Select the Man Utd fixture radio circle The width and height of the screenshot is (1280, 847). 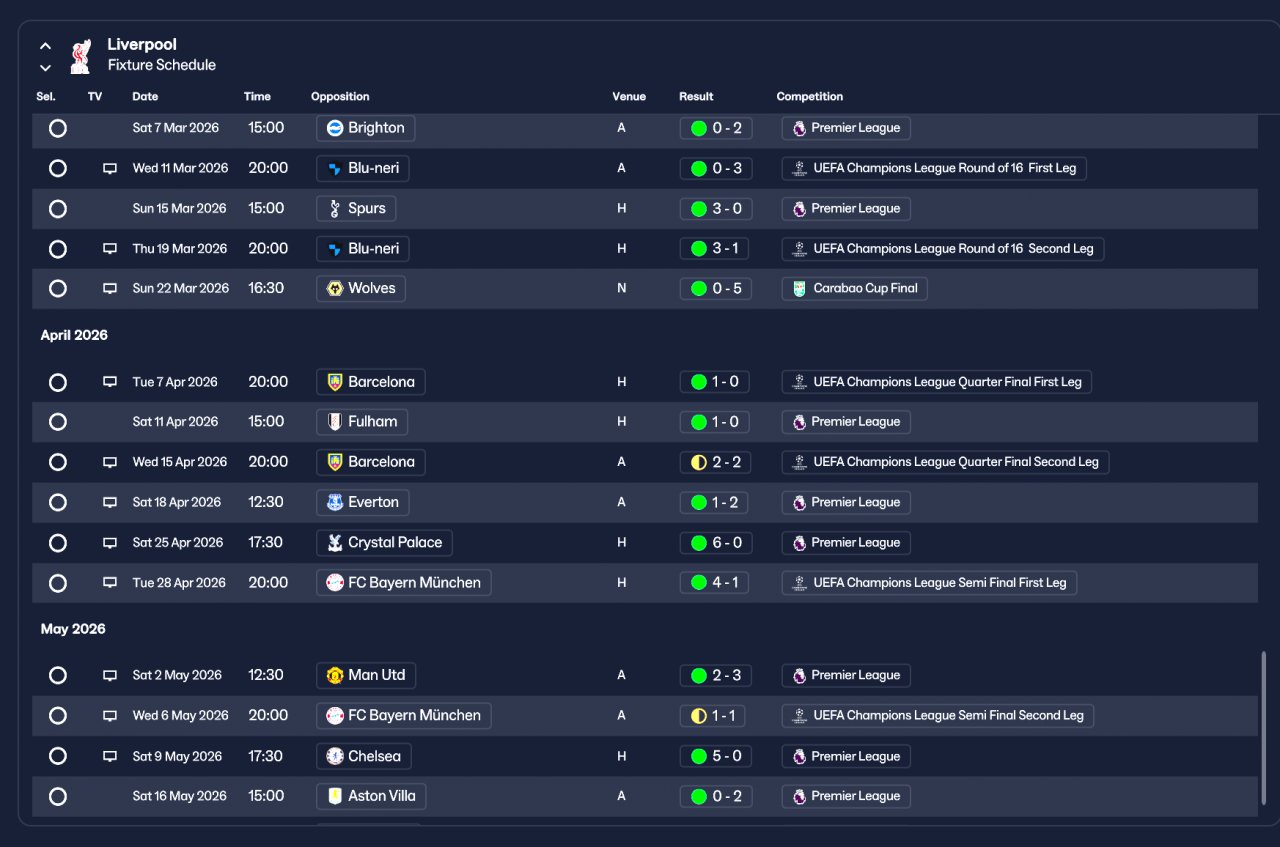click(x=58, y=676)
